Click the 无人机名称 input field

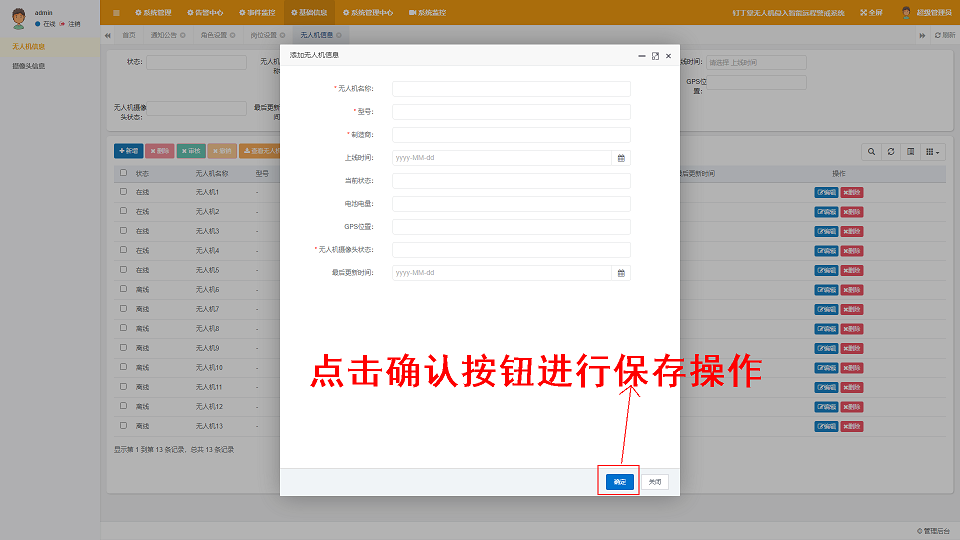(511, 89)
